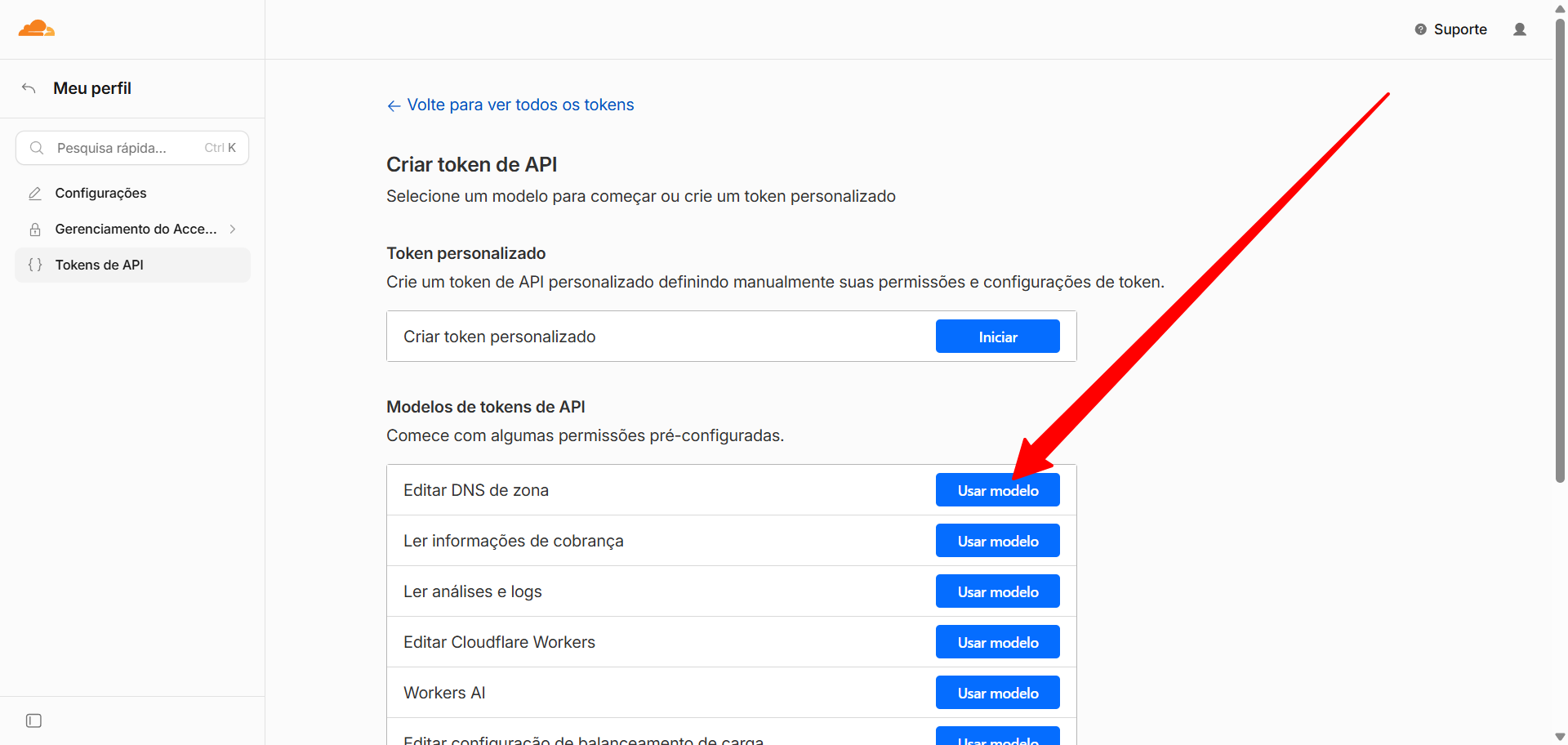Click the left arrow before Volte para ver todos
1568x745 pixels.
click(394, 105)
